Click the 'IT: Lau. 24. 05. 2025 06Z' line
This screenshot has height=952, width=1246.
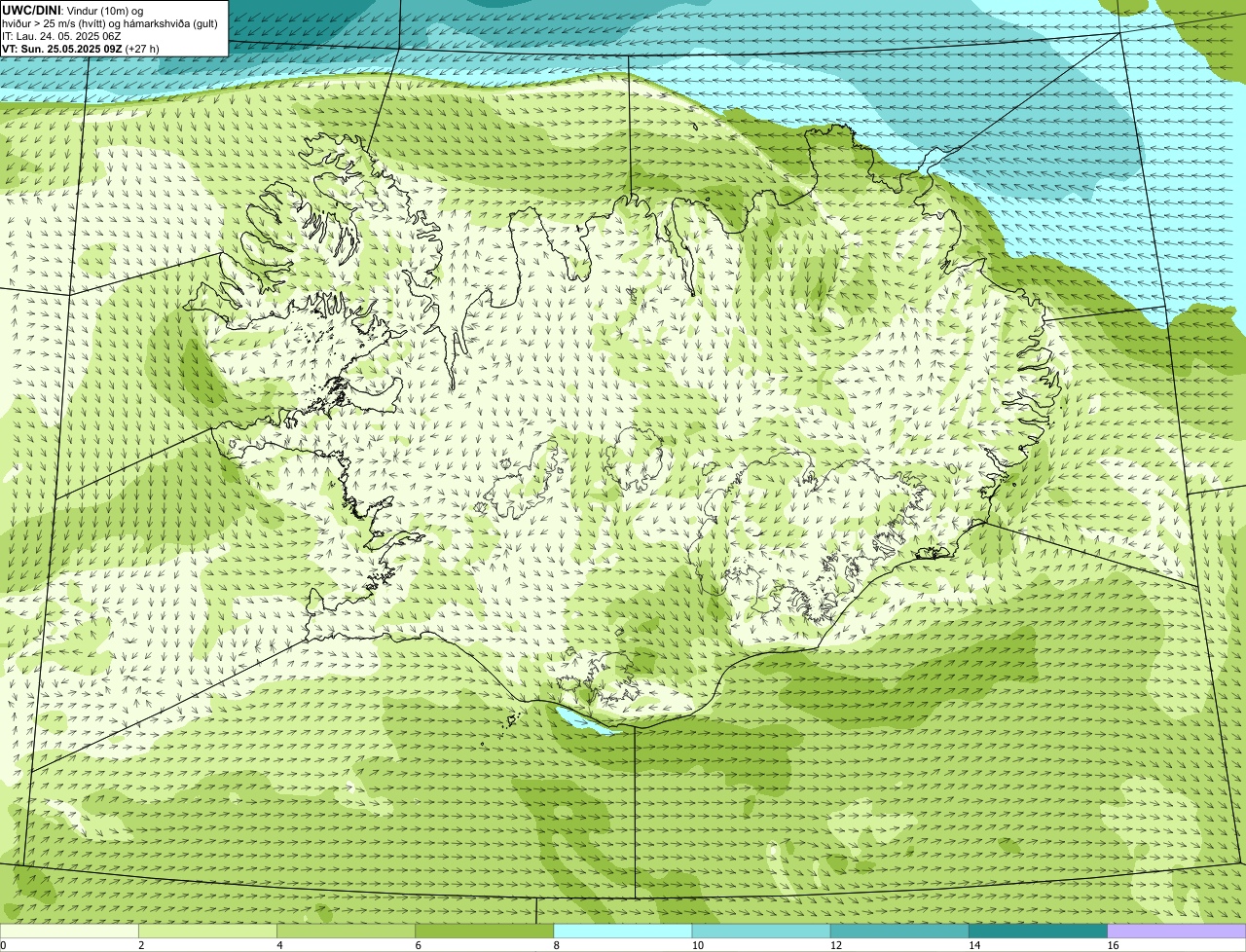pos(61,36)
